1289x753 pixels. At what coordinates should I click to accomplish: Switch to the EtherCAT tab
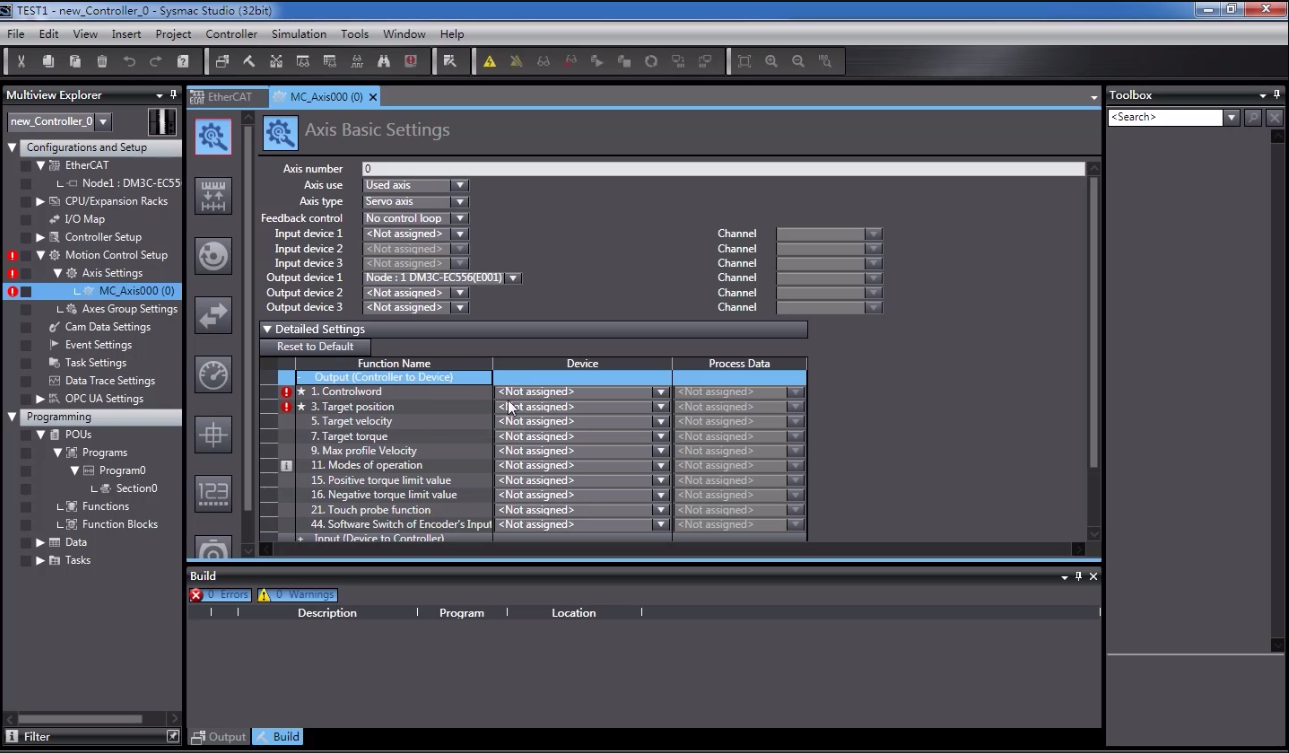click(x=229, y=97)
